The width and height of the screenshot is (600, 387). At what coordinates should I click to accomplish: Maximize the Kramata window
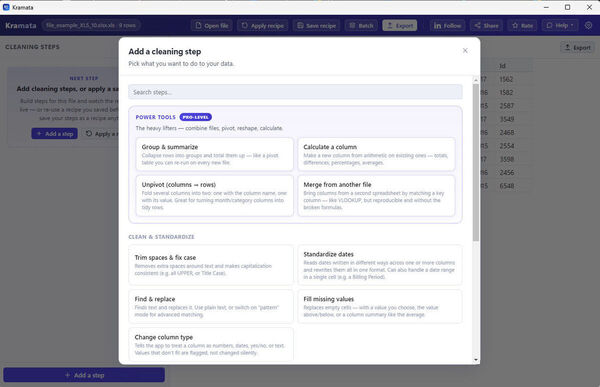pyautogui.click(x=567, y=7)
